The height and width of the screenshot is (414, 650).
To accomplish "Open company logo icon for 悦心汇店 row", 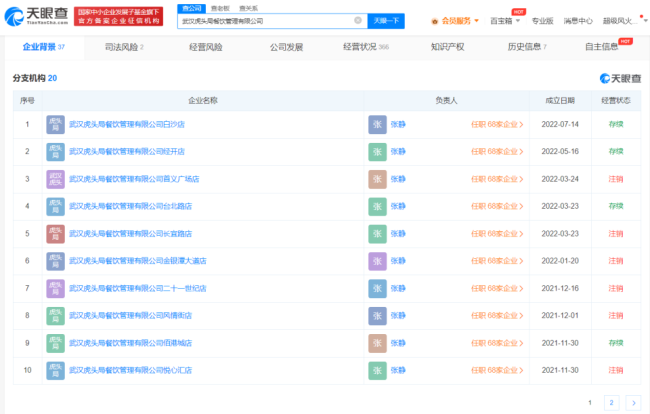I will 56,370.
